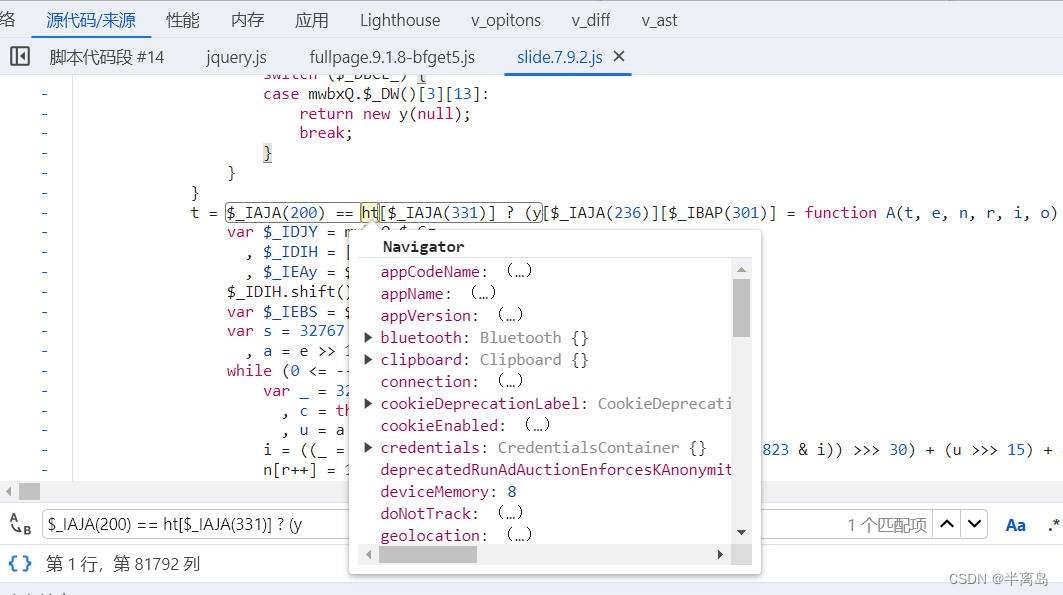
Task: Toggle match case Aa option
Action: (x=1015, y=525)
